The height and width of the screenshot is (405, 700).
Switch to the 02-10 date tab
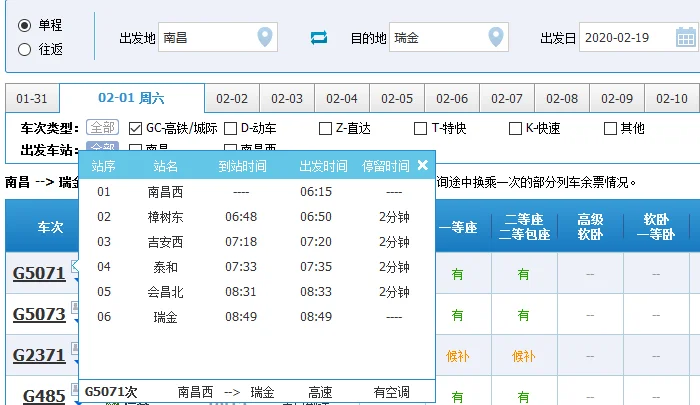click(671, 98)
